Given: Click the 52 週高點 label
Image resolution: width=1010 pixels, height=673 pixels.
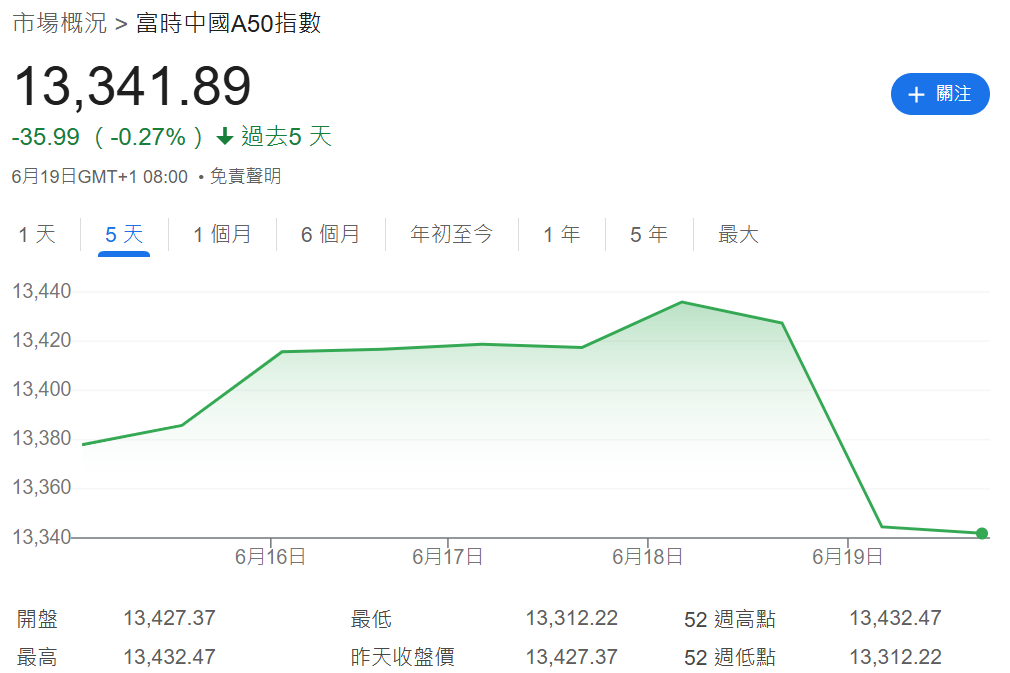Looking at the screenshot, I should 730,619.
